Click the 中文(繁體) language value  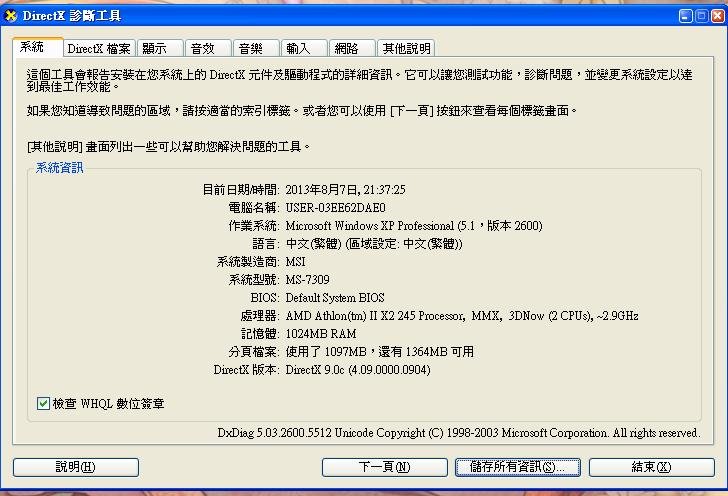tap(374, 244)
